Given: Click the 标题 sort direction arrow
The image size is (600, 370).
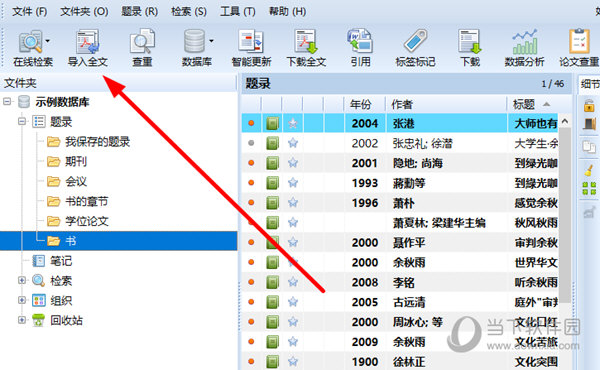Looking at the screenshot, I should (x=546, y=104).
